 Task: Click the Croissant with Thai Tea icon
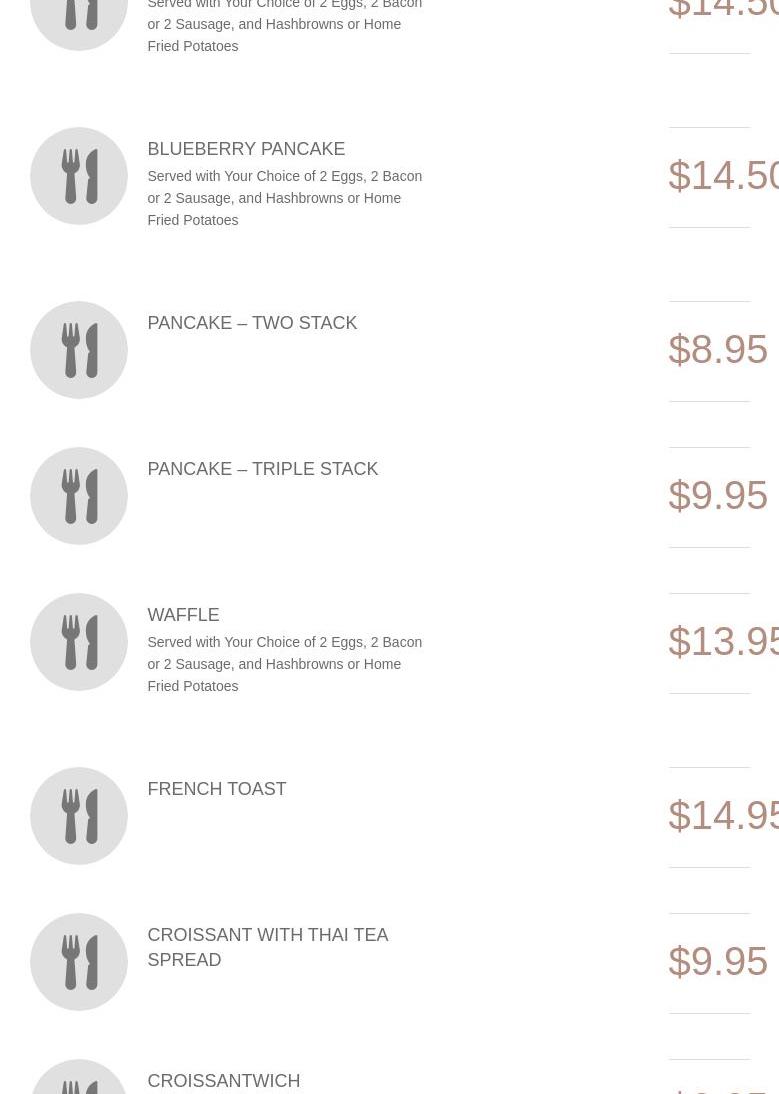[x=79, y=962]
